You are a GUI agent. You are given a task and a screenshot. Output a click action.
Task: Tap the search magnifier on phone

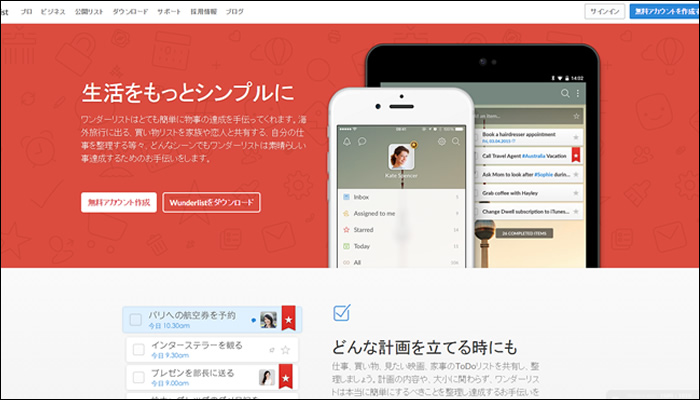coord(456,142)
